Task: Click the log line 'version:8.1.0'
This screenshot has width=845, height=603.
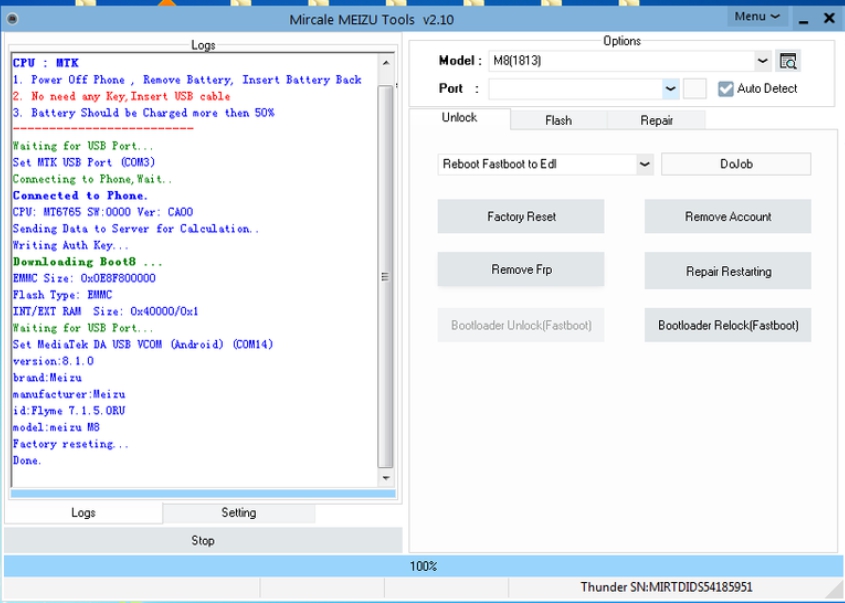Action: tap(53, 361)
